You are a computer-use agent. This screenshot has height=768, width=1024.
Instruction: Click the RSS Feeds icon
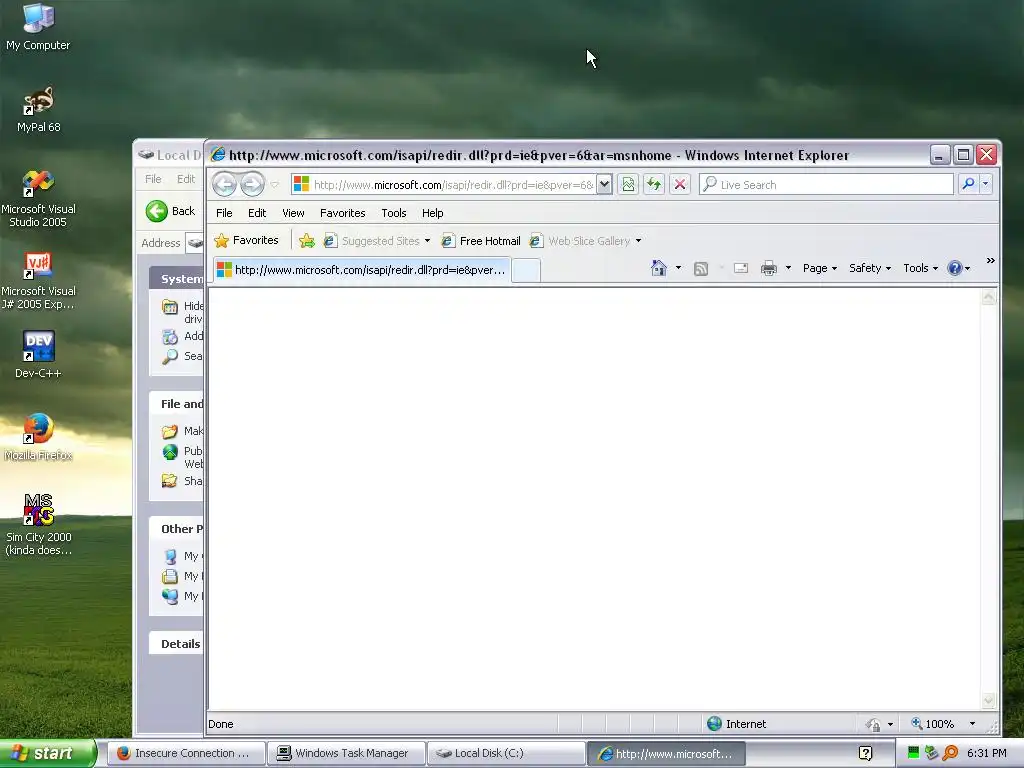[x=701, y=268]
